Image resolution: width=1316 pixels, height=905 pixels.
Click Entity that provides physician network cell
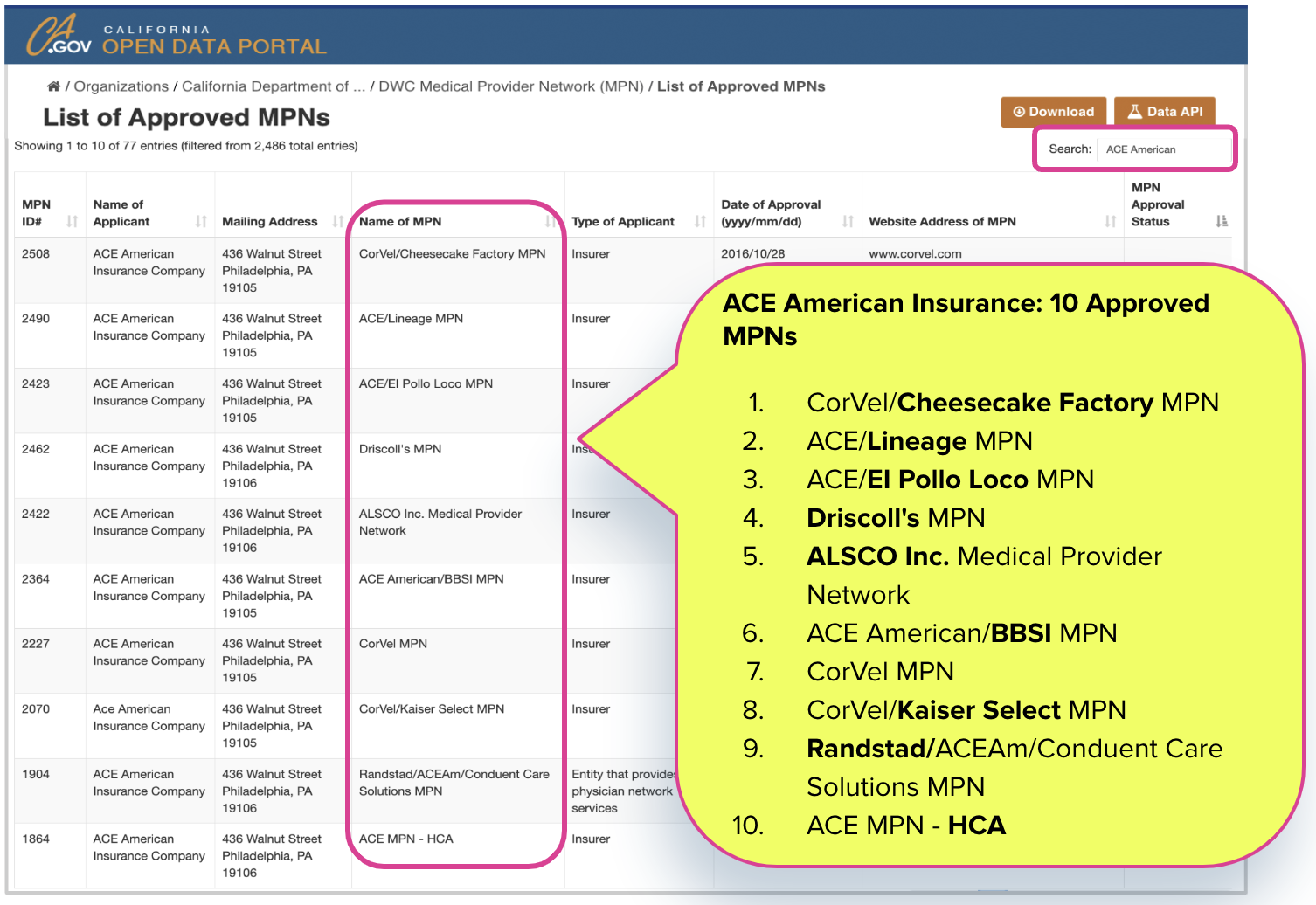(x=624, y=791)
